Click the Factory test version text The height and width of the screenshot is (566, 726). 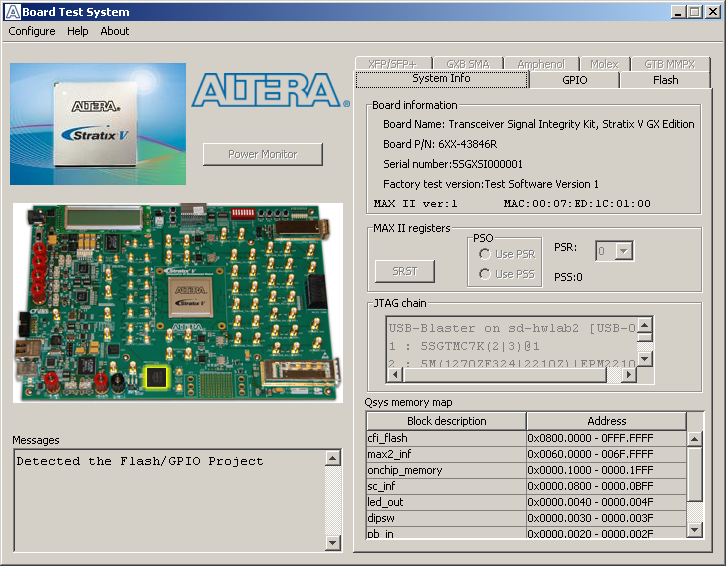[490, 184]
